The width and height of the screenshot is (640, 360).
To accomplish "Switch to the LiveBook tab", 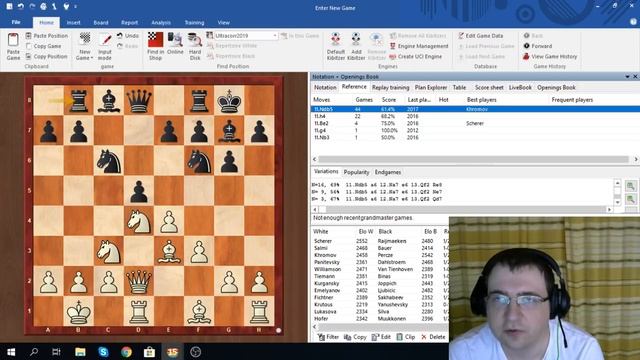I will tap(520, 87).
